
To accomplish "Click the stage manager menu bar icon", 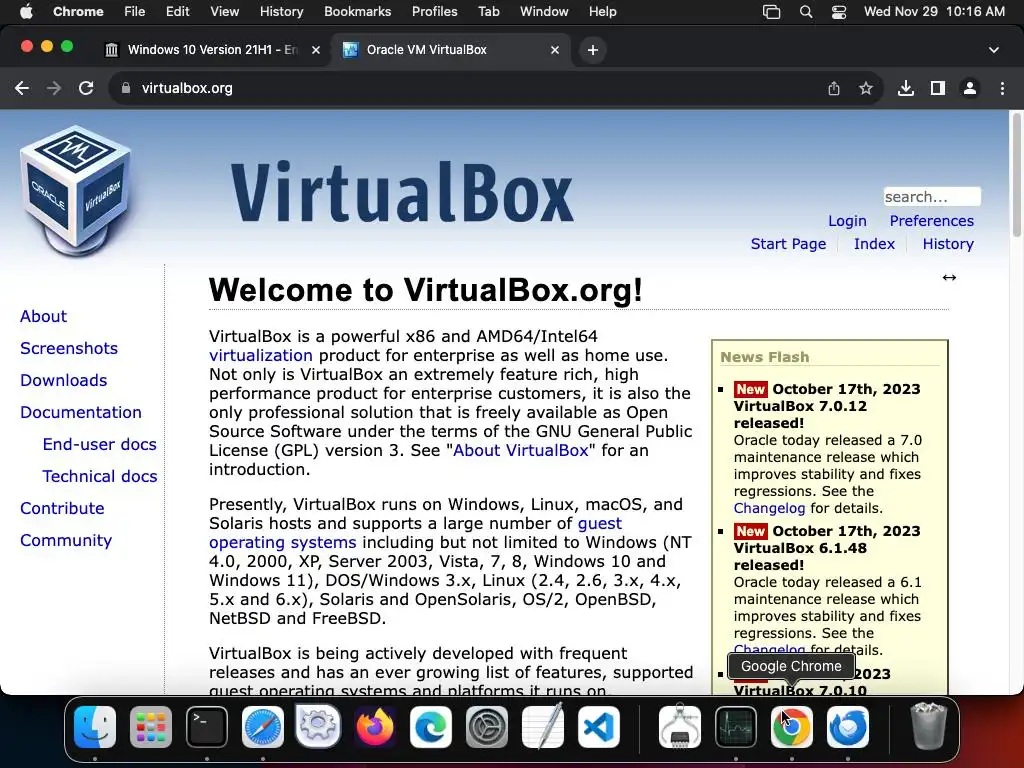I will point(771,12).
